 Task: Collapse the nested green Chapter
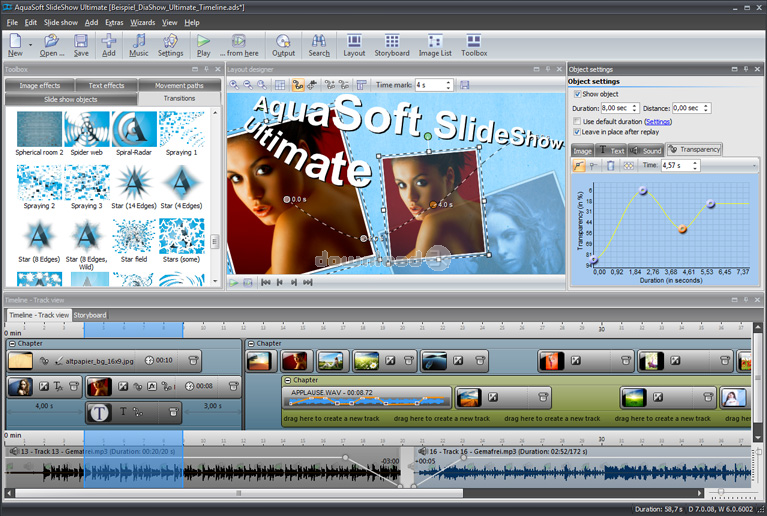click(x=288, y=380)
